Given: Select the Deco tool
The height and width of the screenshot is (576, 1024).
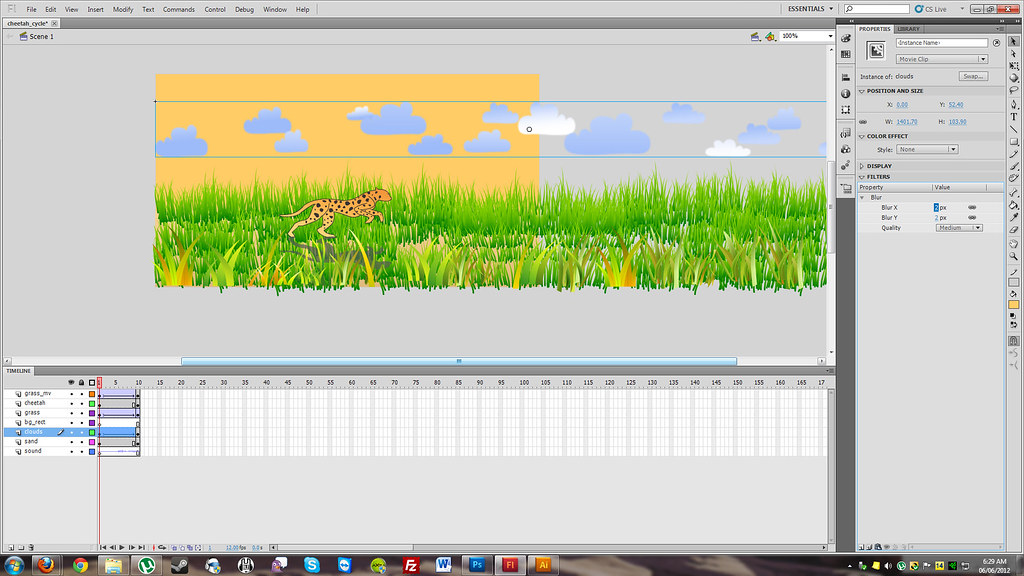Looking at the screenshot, I should click(x=1014, y=178).
